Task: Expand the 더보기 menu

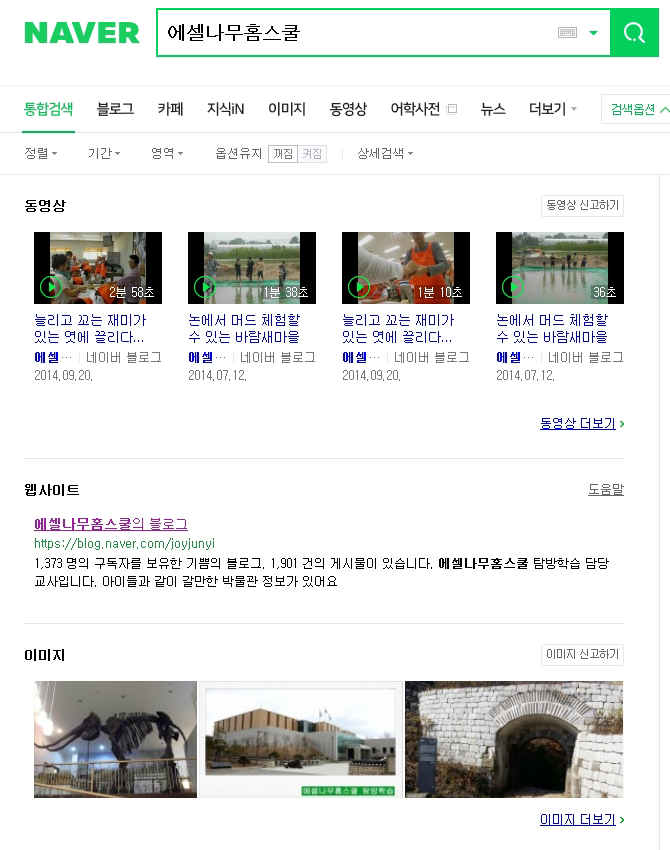Action: tap(552, 109)
